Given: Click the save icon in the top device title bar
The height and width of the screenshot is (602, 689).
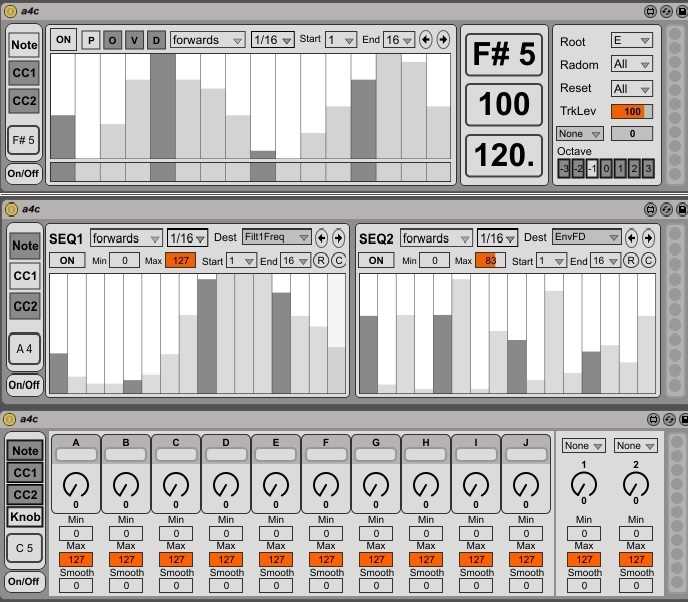Looking at the screenshot, I should click(682, 10).
